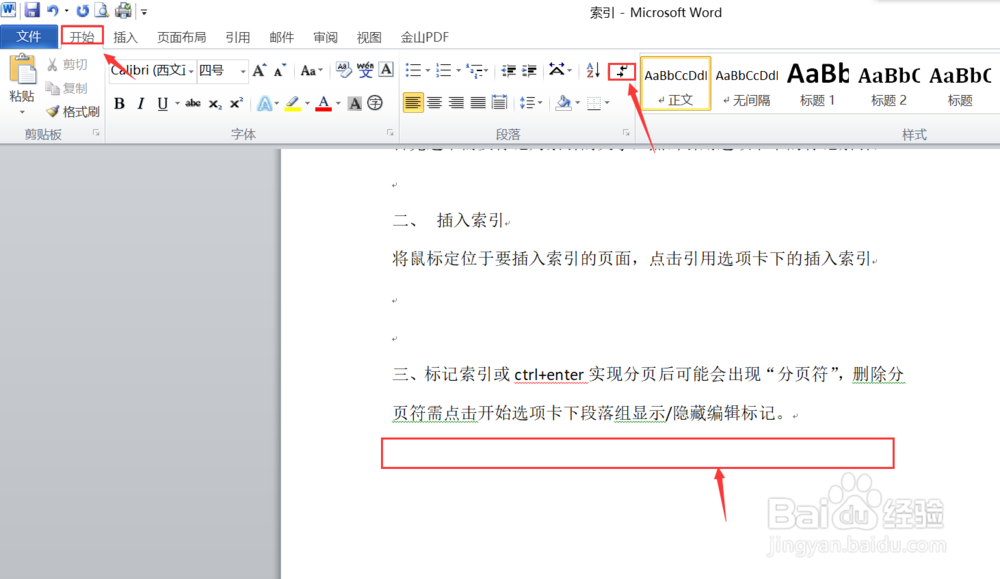The image size is (1000, 579).
Task: Open the highlight color picker arrow
Action: click(307, 103)
